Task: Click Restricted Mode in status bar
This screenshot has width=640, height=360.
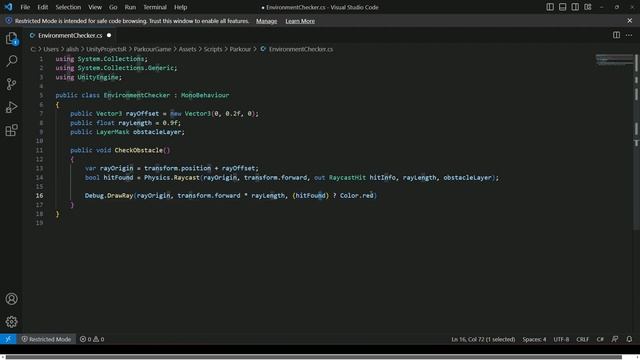Action: click(46, 339)
